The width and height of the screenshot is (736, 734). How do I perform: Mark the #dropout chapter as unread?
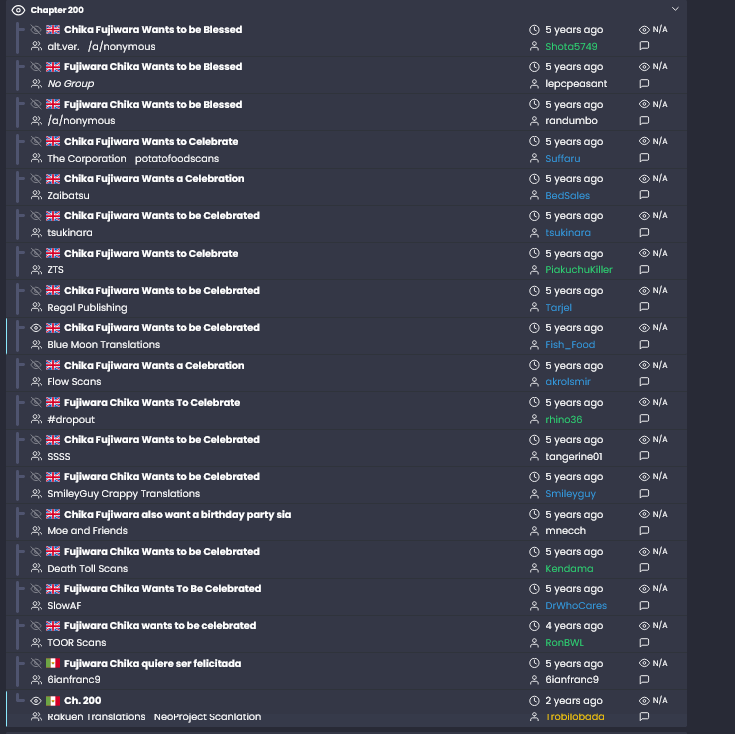coord(36,403)
